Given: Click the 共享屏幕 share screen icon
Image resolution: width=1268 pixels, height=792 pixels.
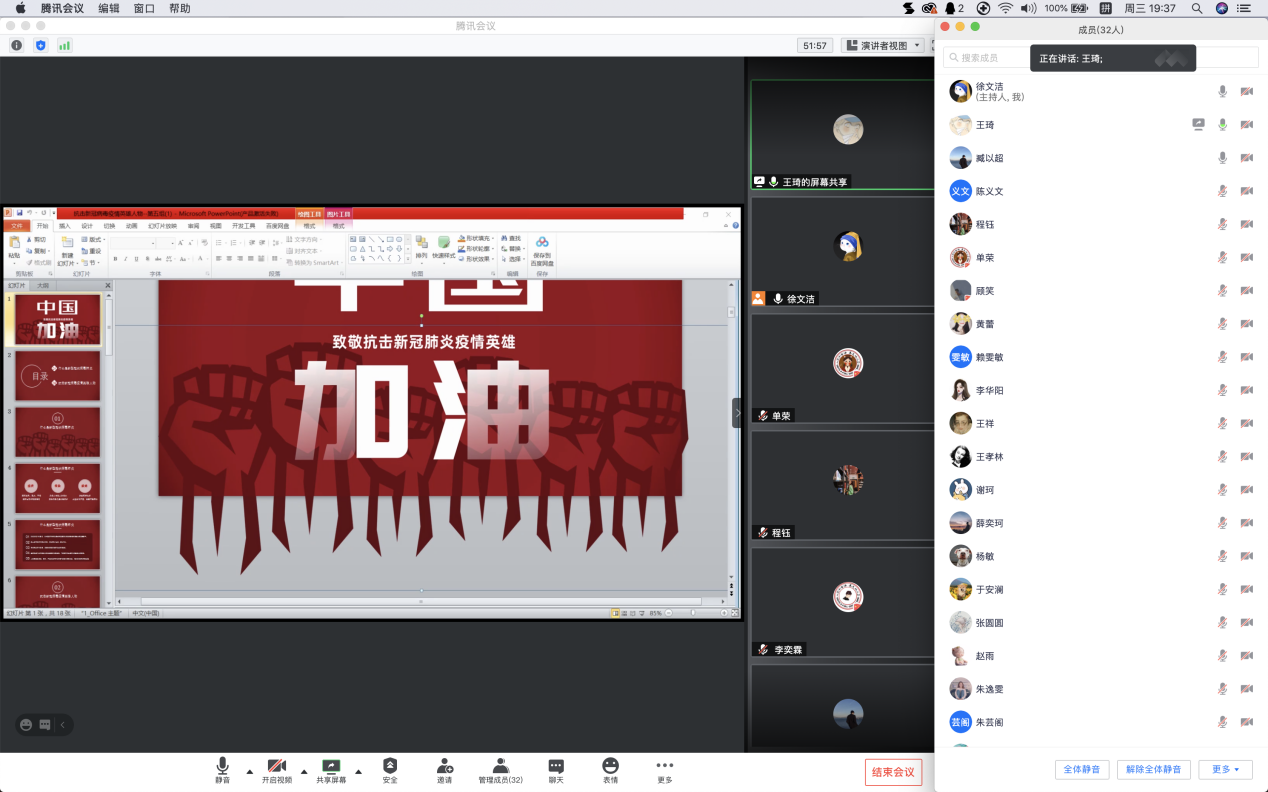Looking at the screenshot, I should (x=331, y=766).
